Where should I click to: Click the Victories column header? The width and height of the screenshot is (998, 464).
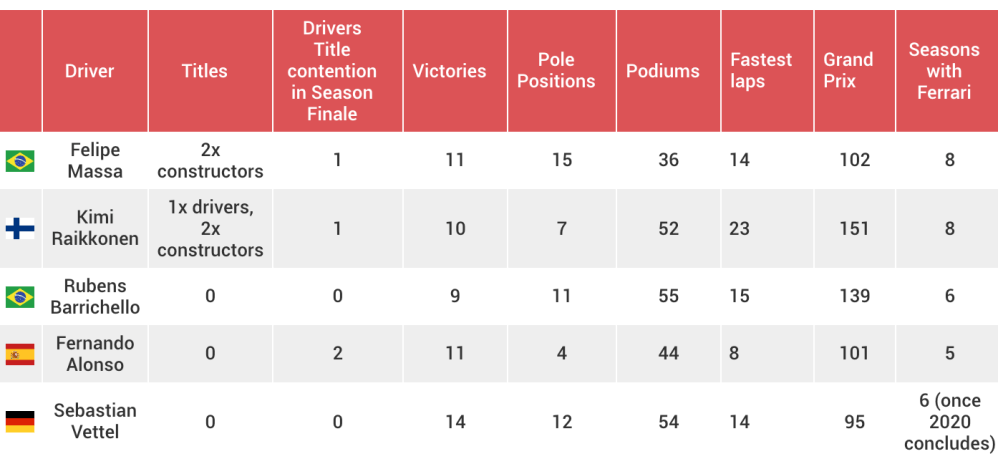449,71
